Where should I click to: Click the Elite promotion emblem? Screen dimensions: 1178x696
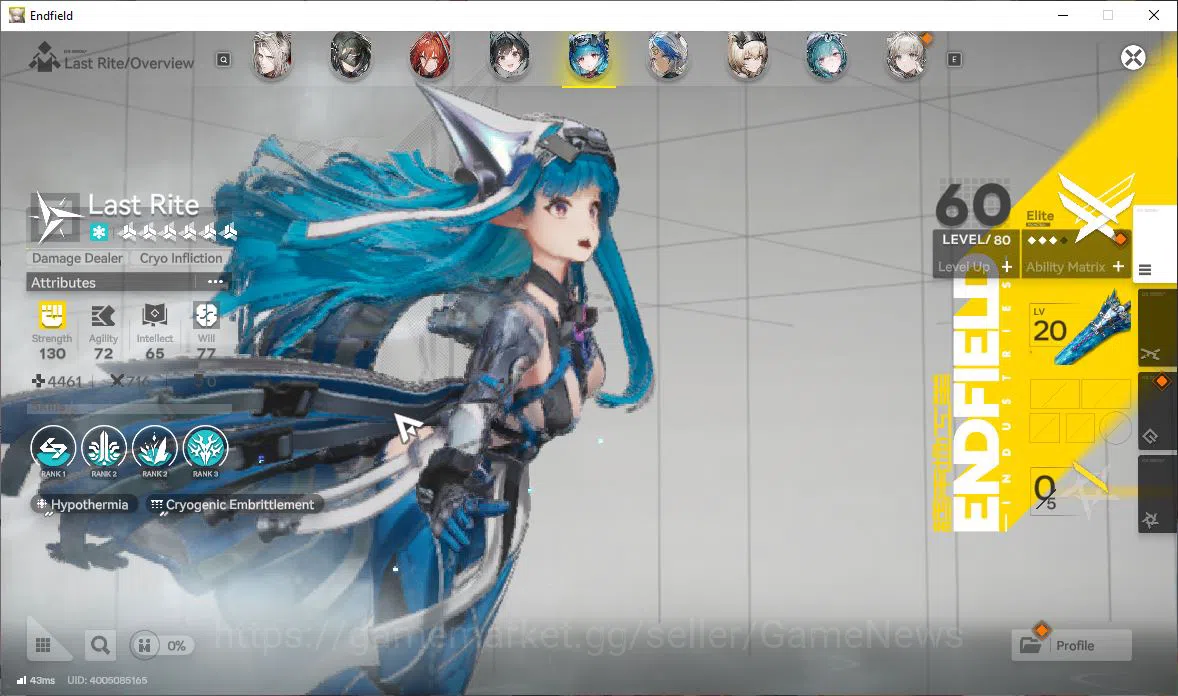[x=1095, y=207]
